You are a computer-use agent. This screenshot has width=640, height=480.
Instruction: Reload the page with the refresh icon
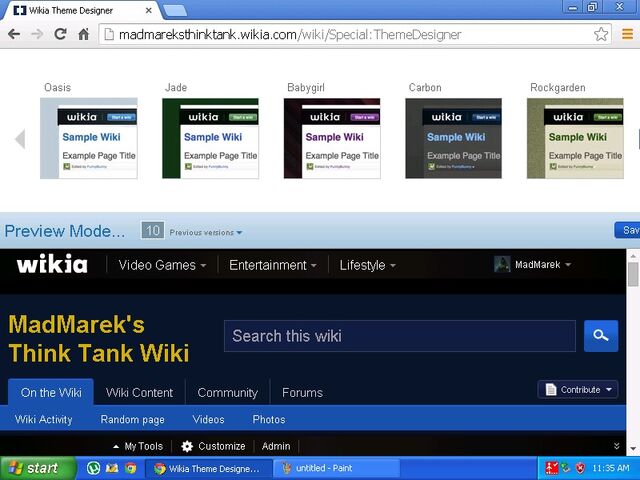pyautogui.click(x=60, y=34)
